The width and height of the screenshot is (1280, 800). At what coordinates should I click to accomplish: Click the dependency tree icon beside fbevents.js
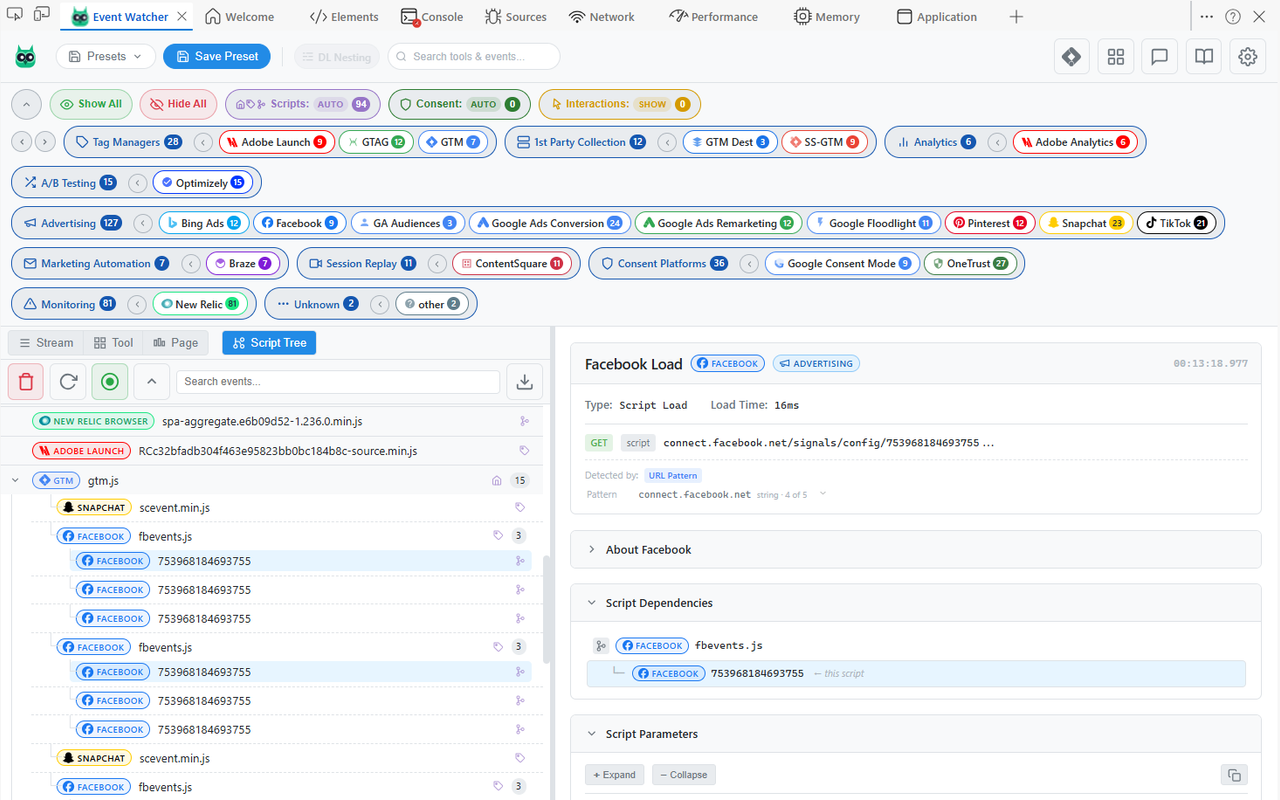600,646
